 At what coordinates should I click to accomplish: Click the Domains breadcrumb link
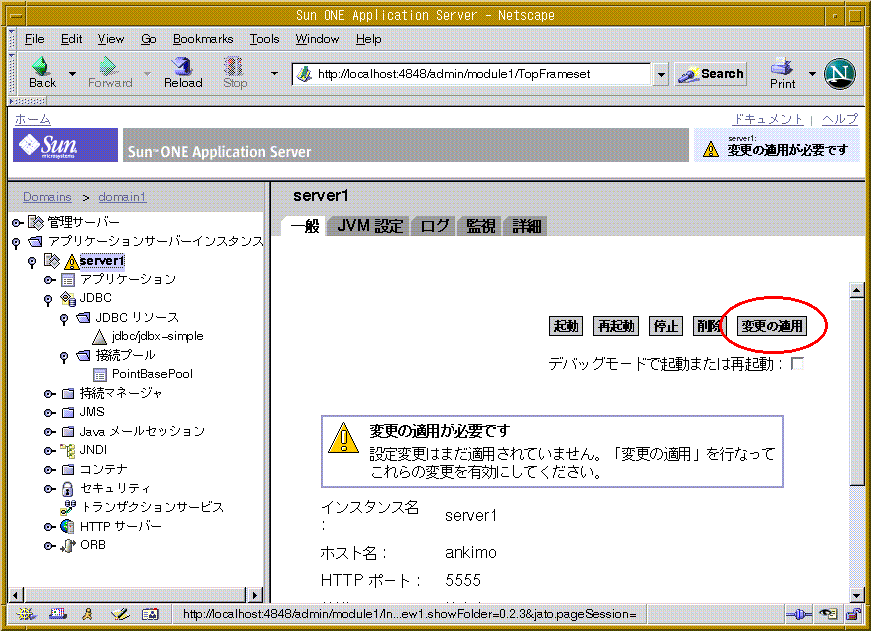click(47, 197)
